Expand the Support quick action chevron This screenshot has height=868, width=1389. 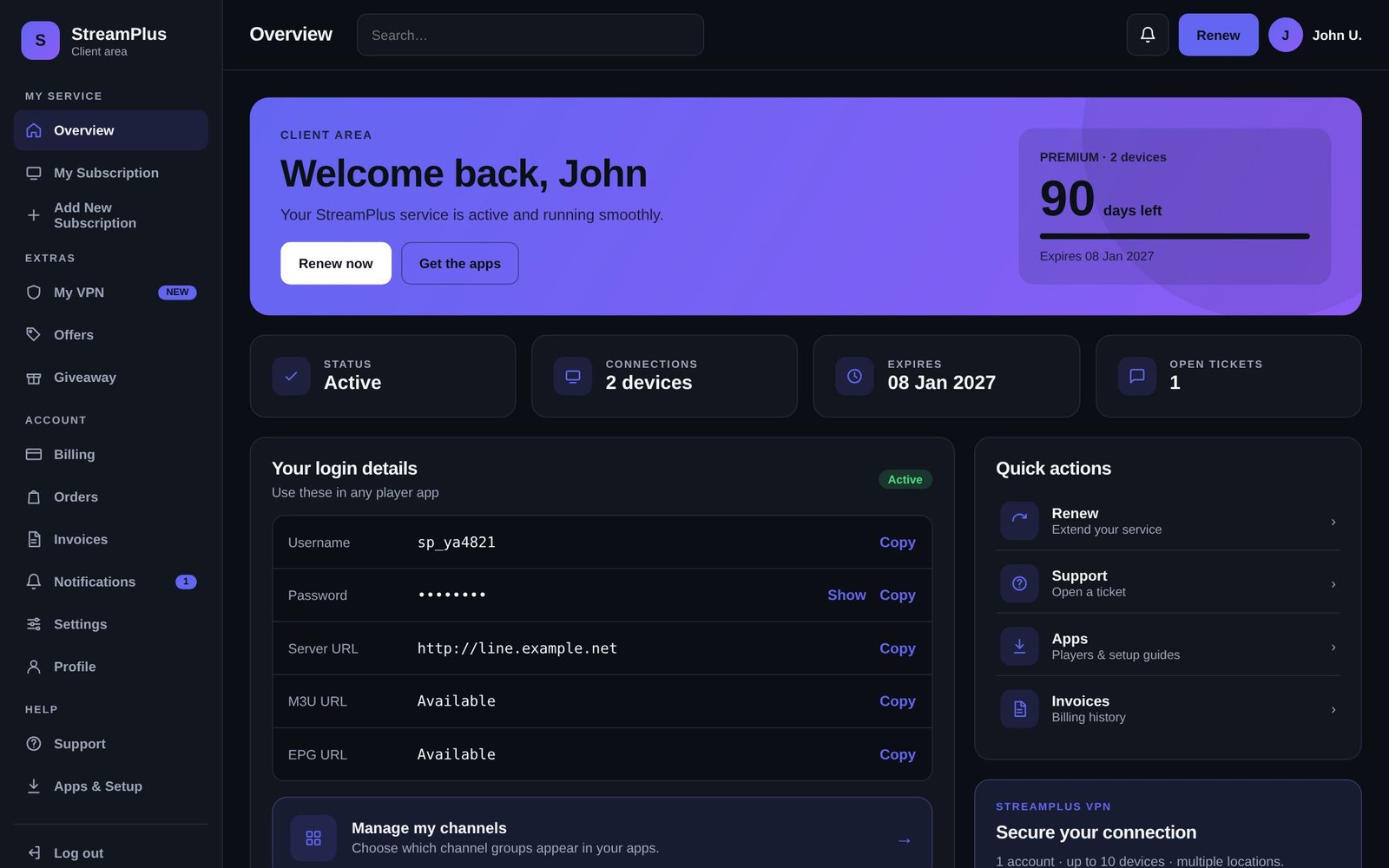click(x=1333, y=584)
